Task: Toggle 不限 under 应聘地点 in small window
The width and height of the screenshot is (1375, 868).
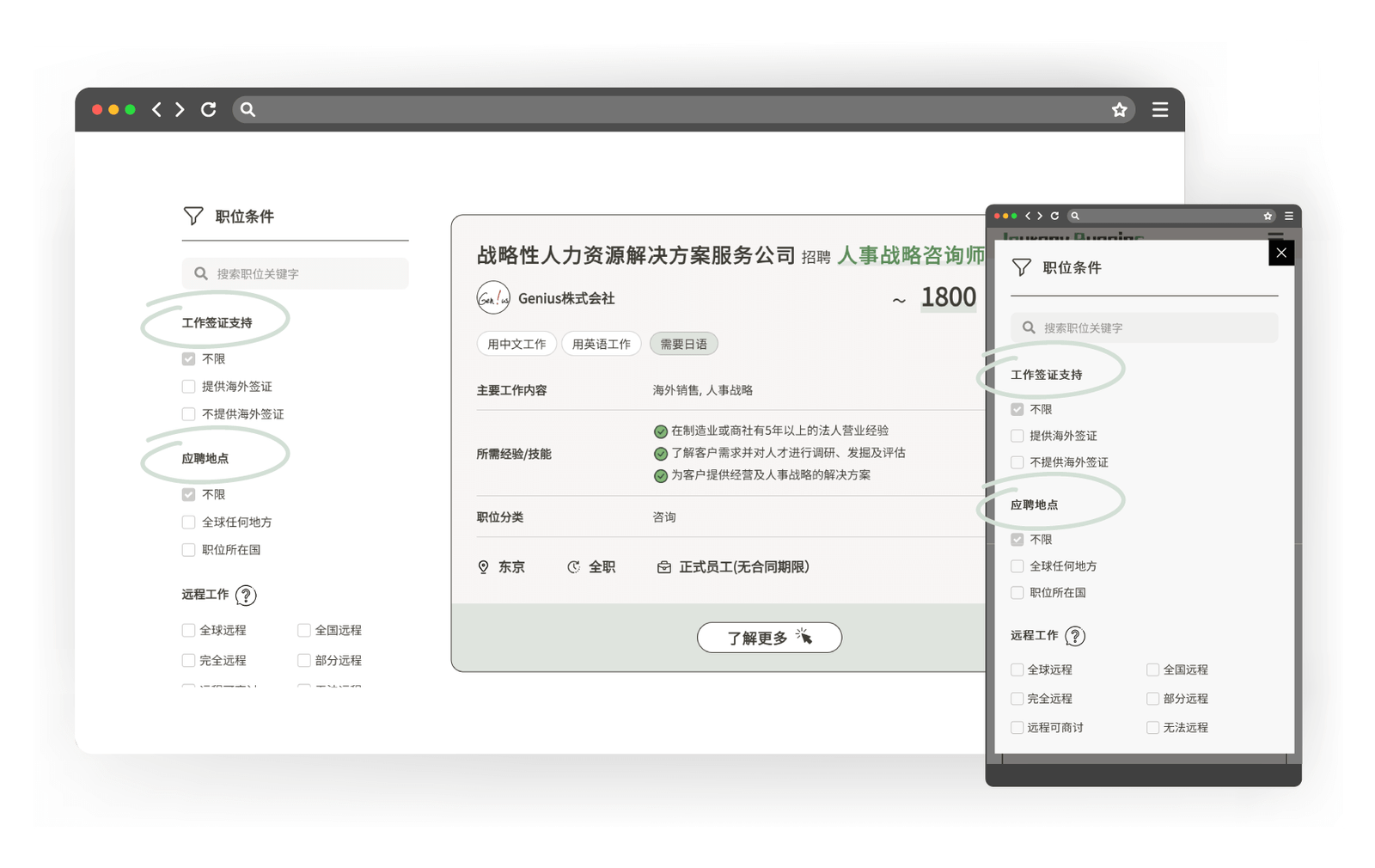Action: [x=1017, y=540]
